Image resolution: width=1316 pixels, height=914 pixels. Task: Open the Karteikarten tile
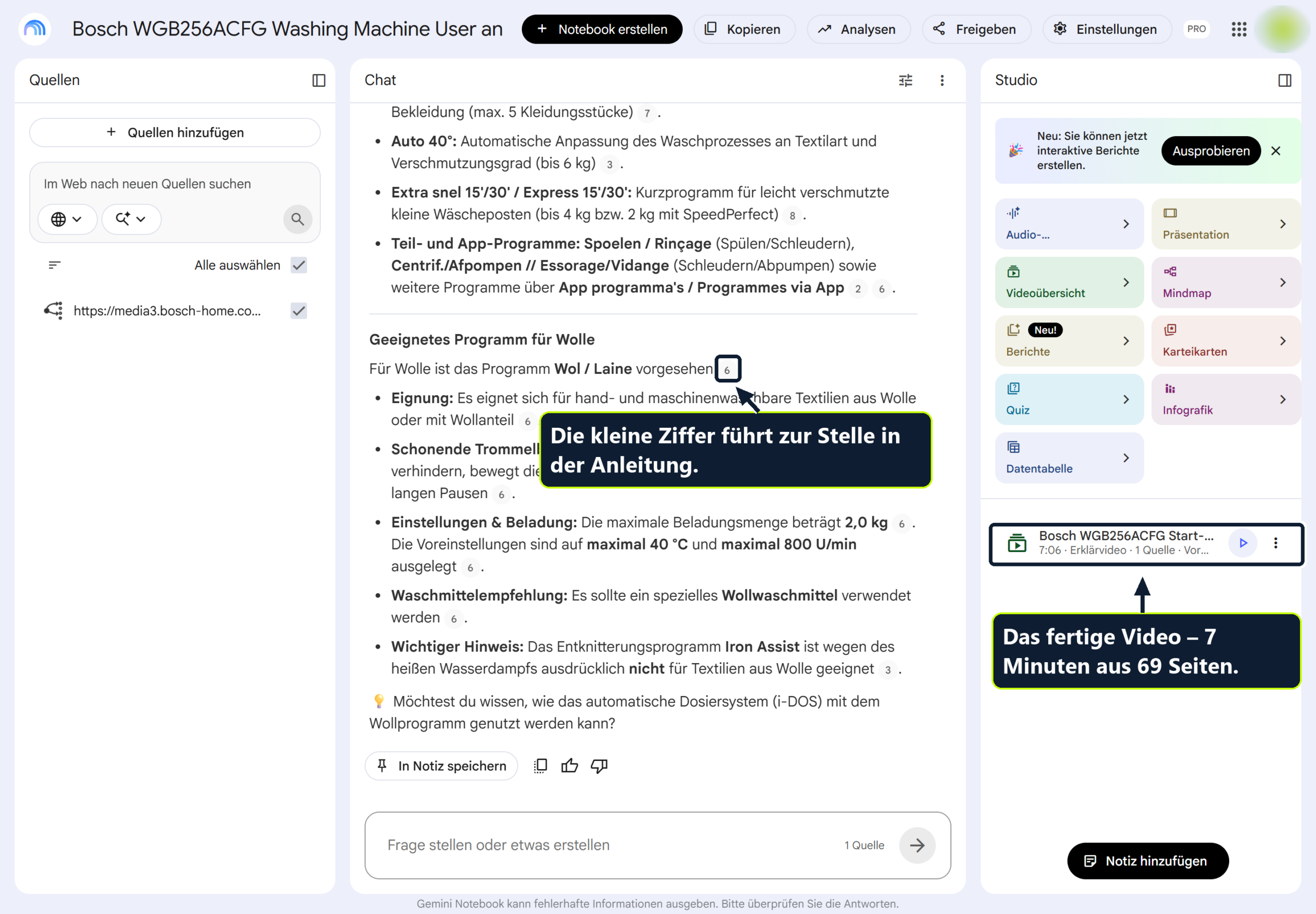pyautogui.click(x=1226, y=341)
